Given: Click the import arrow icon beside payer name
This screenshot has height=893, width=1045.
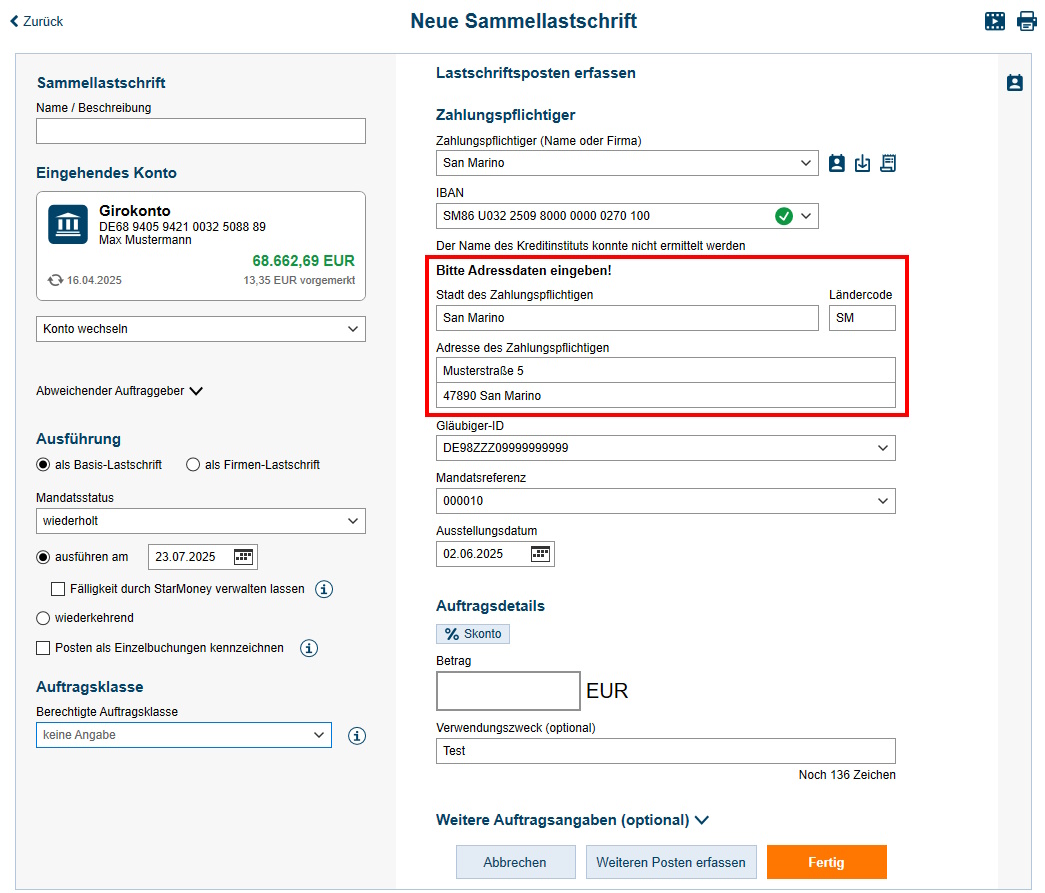Looking at the screenshot, I should [x=862, y=163].
